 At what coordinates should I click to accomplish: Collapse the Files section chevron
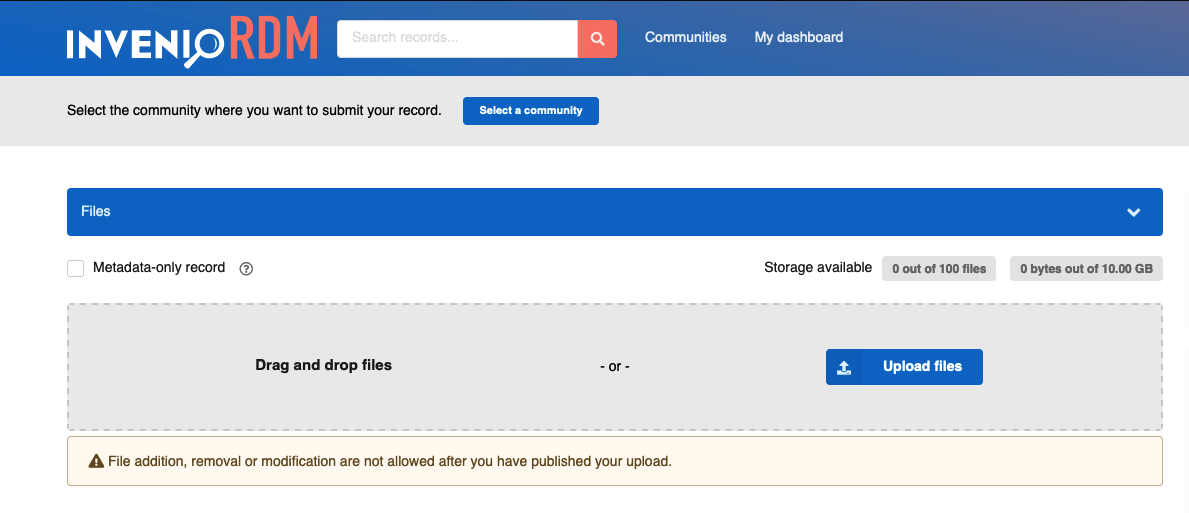pos(1133,212)
